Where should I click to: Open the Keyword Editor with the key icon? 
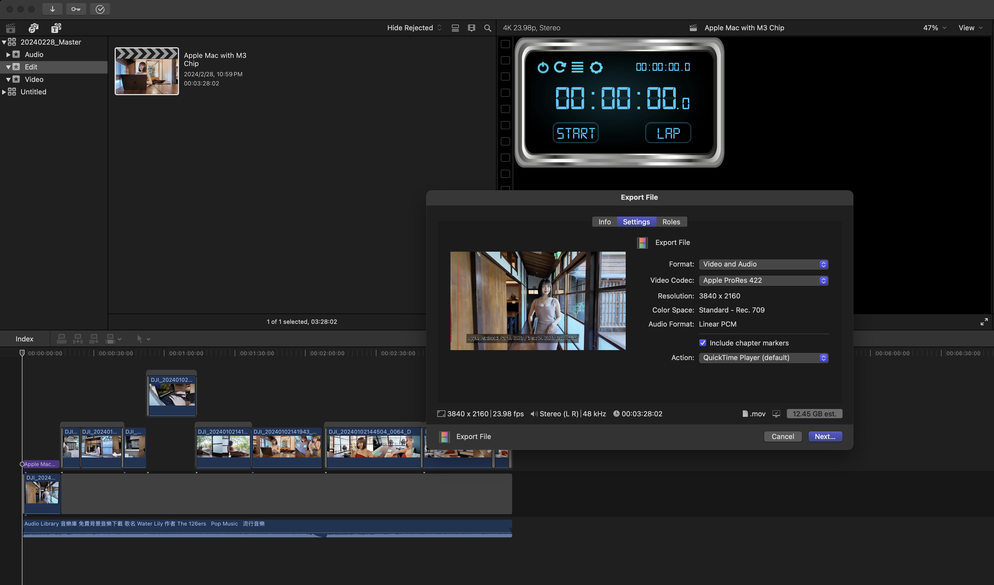point(75,9)
